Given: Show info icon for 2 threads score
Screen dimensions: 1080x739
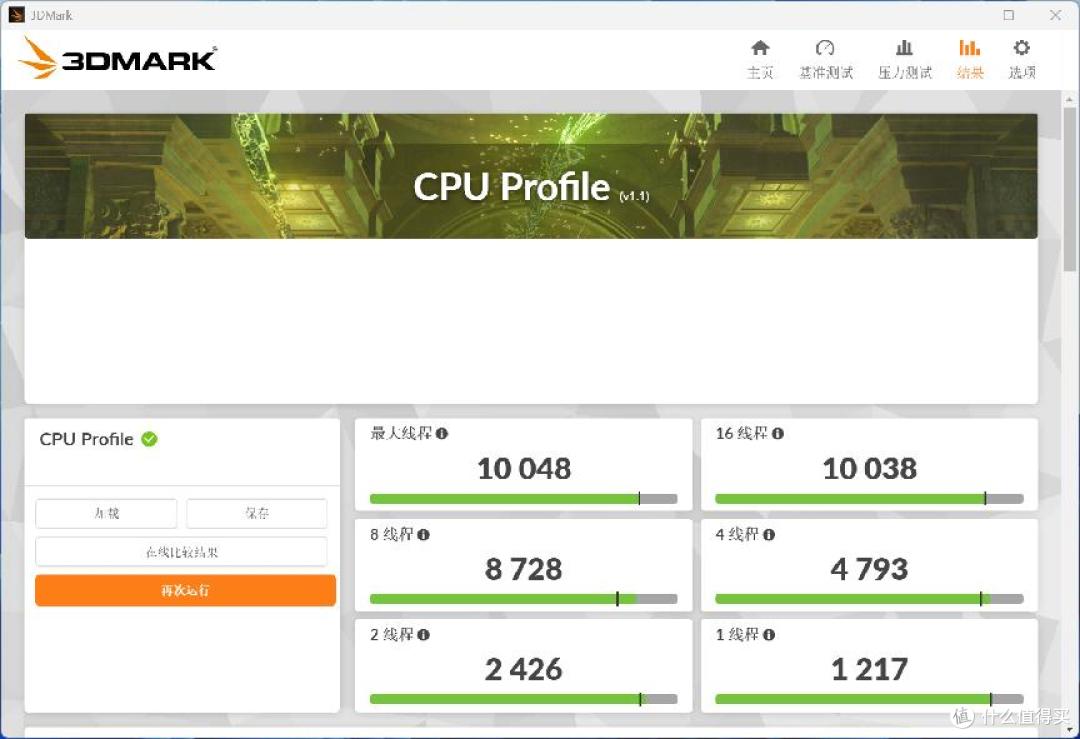Looking at the screenshot, I should tap(424, 635).
